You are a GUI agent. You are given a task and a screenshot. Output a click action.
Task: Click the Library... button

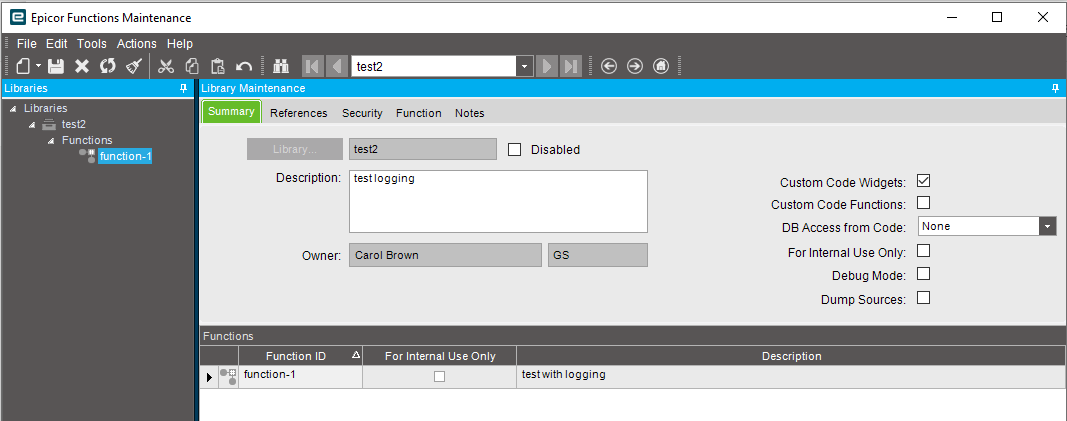(x=295, y=150)
